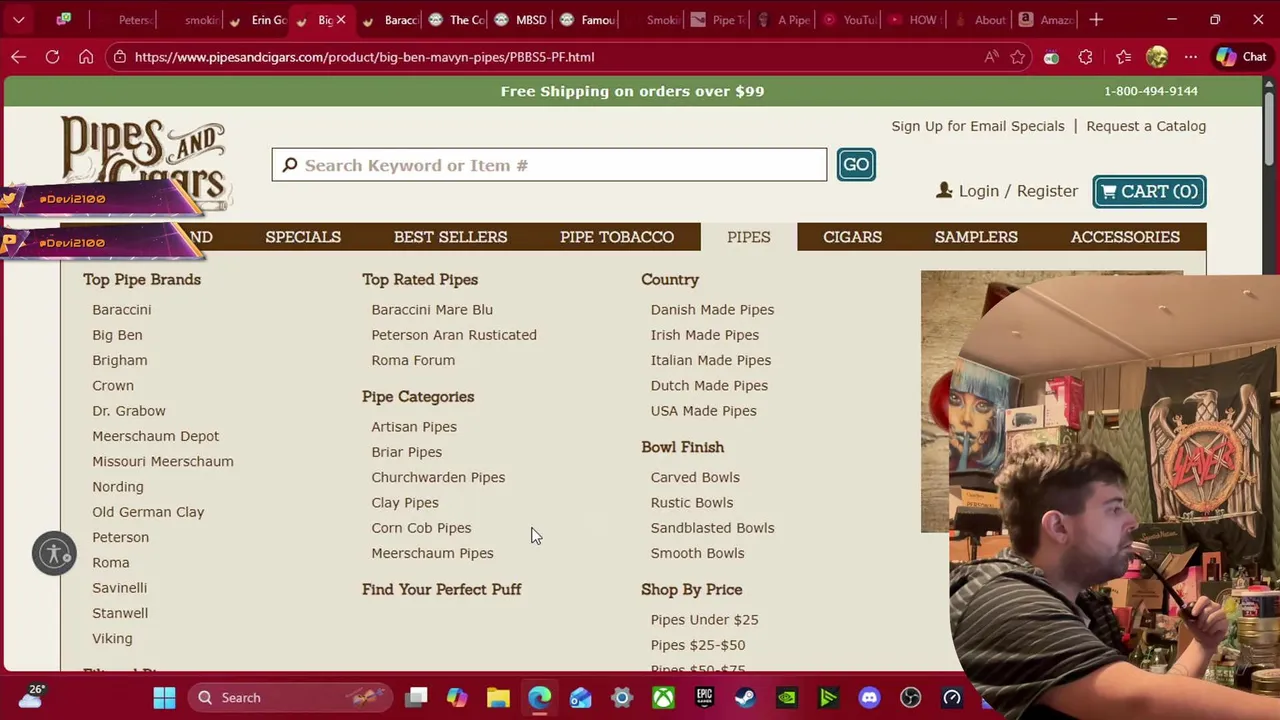Open the accessibility options icon
This screenshot has width=1280, height=720.
54,553
